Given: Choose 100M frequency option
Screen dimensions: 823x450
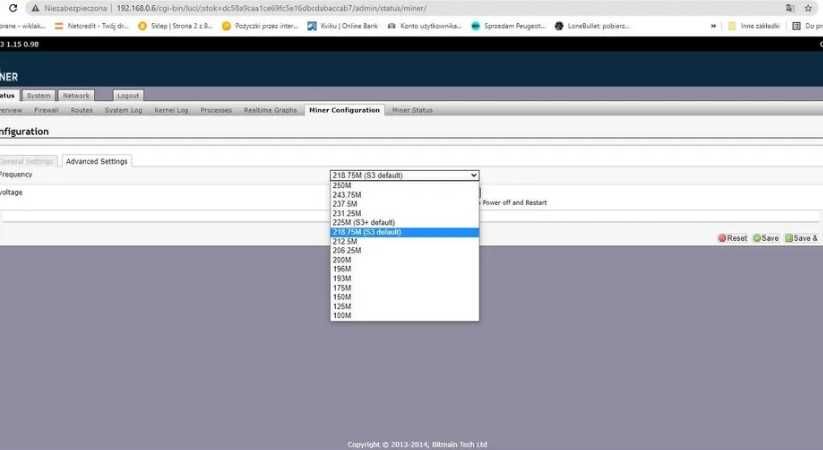Looking at the screenshot, I should [405, 316].
